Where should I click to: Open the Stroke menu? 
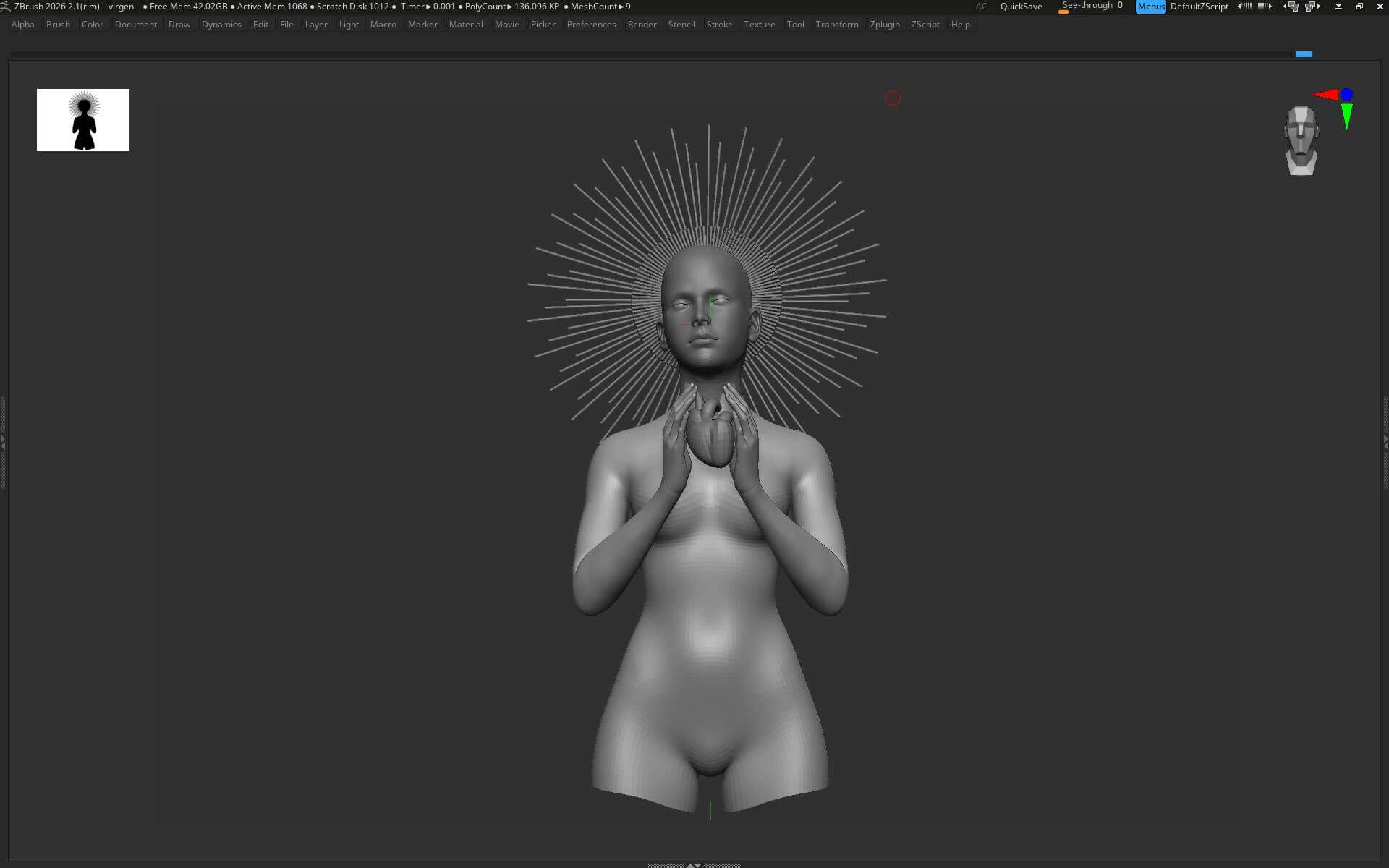[x=719, y=25]
